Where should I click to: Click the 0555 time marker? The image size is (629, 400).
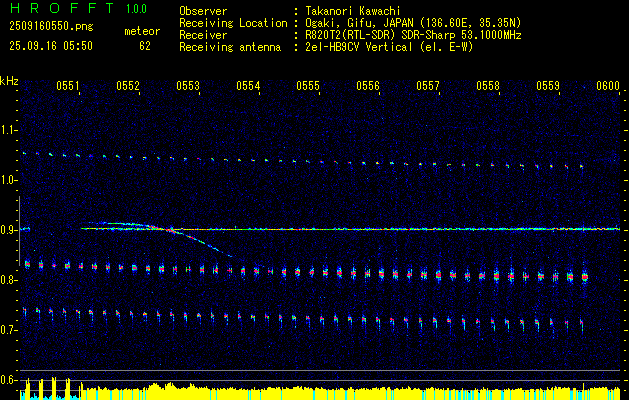(x=308, y=85)
